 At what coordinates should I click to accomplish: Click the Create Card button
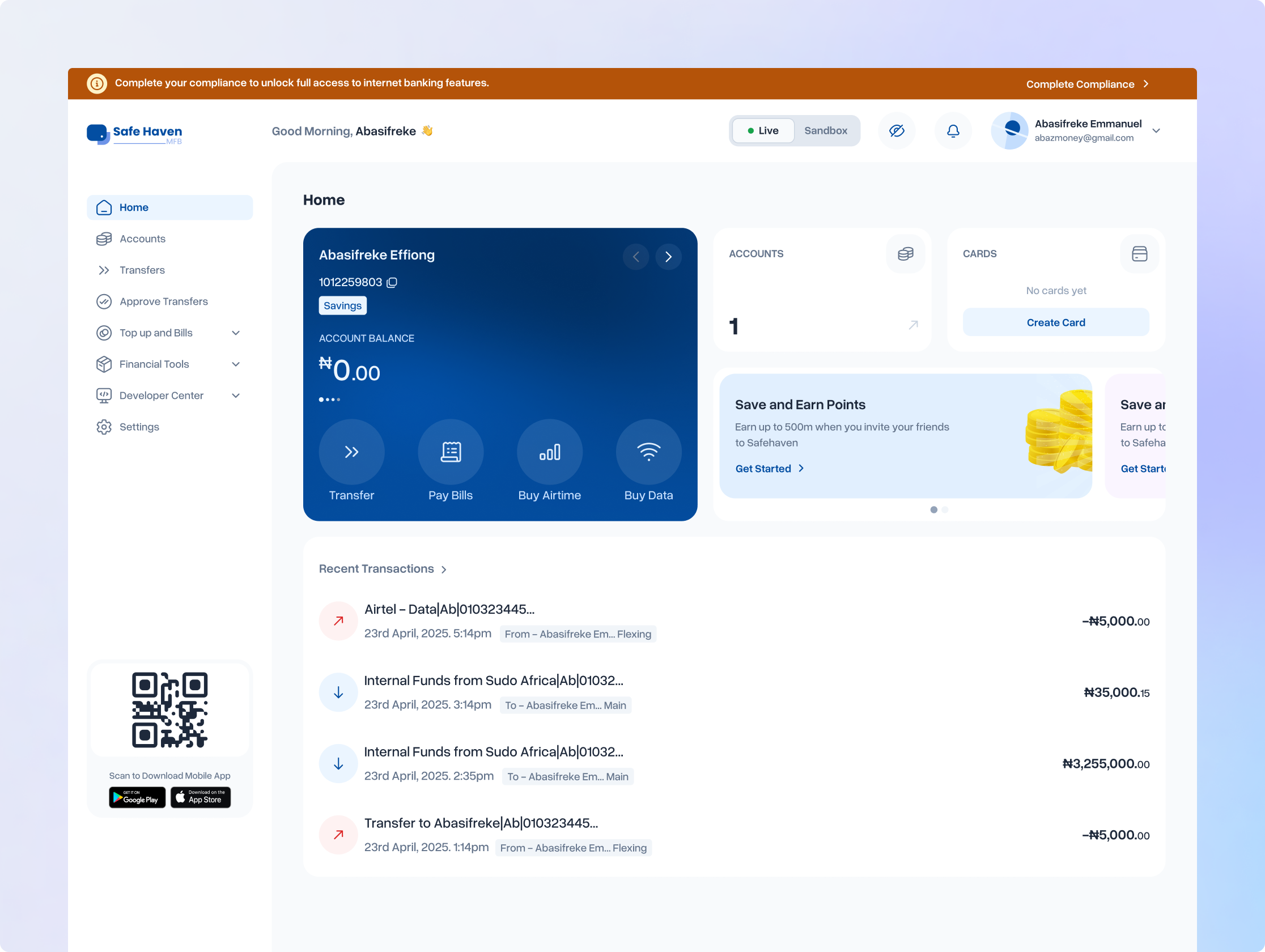pyautogui.click(x=1055, y=322)
